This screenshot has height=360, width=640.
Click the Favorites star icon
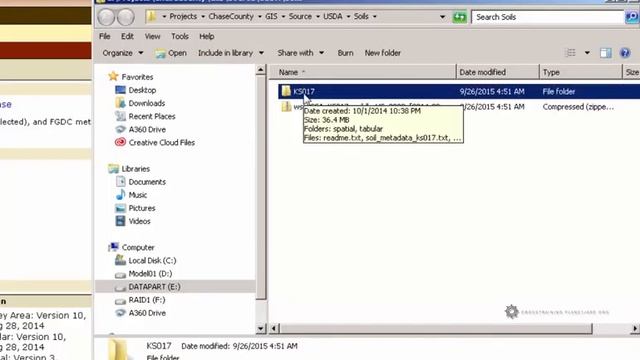(113, 76)
